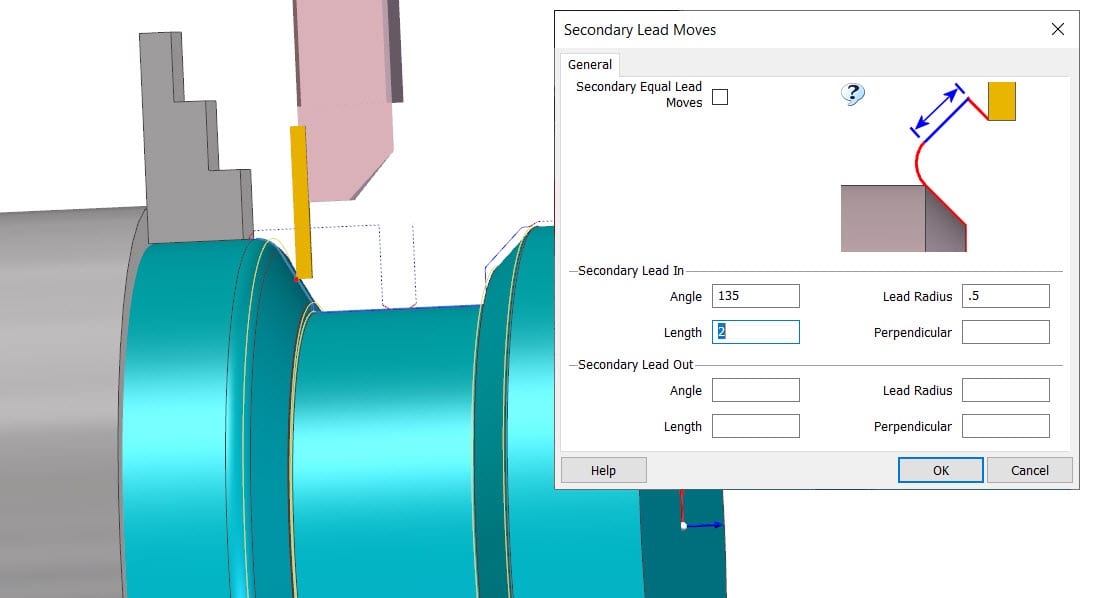This screenshot has width=1100, height=598.
Task: Switch to the General tab
Action: click(x=590, y=65)
